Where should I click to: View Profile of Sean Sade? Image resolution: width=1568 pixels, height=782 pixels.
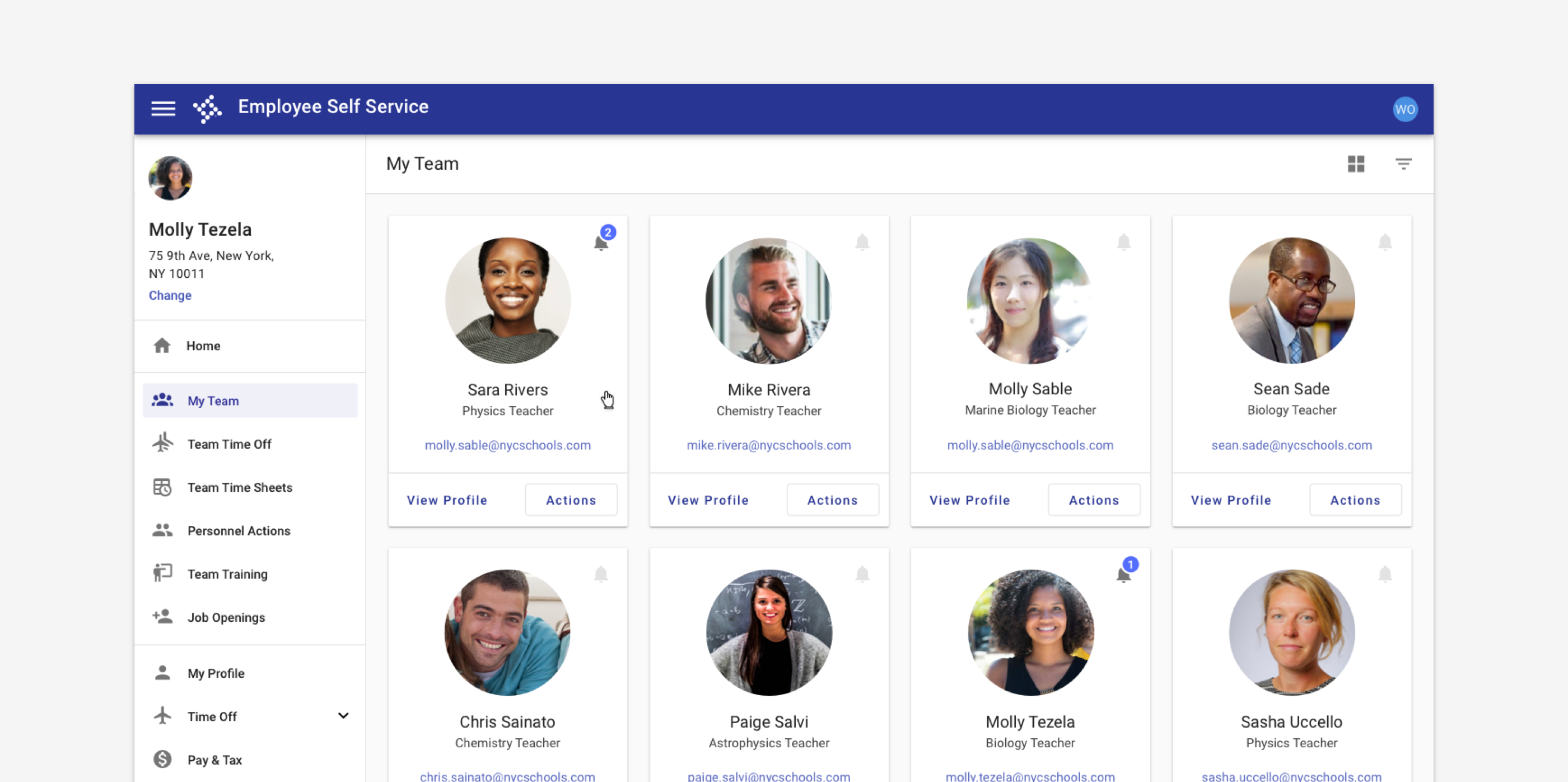[1231, 500]
